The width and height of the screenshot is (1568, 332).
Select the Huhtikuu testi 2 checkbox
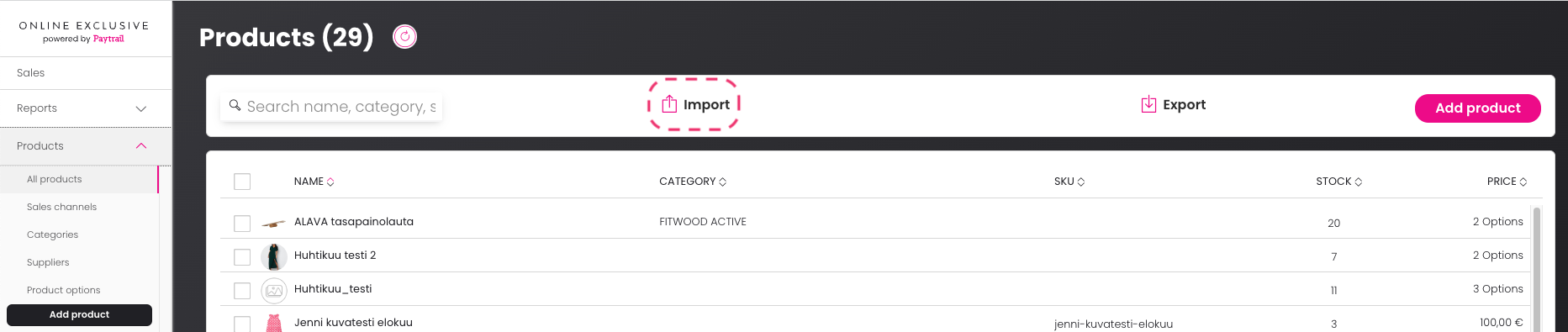[242, 257]
